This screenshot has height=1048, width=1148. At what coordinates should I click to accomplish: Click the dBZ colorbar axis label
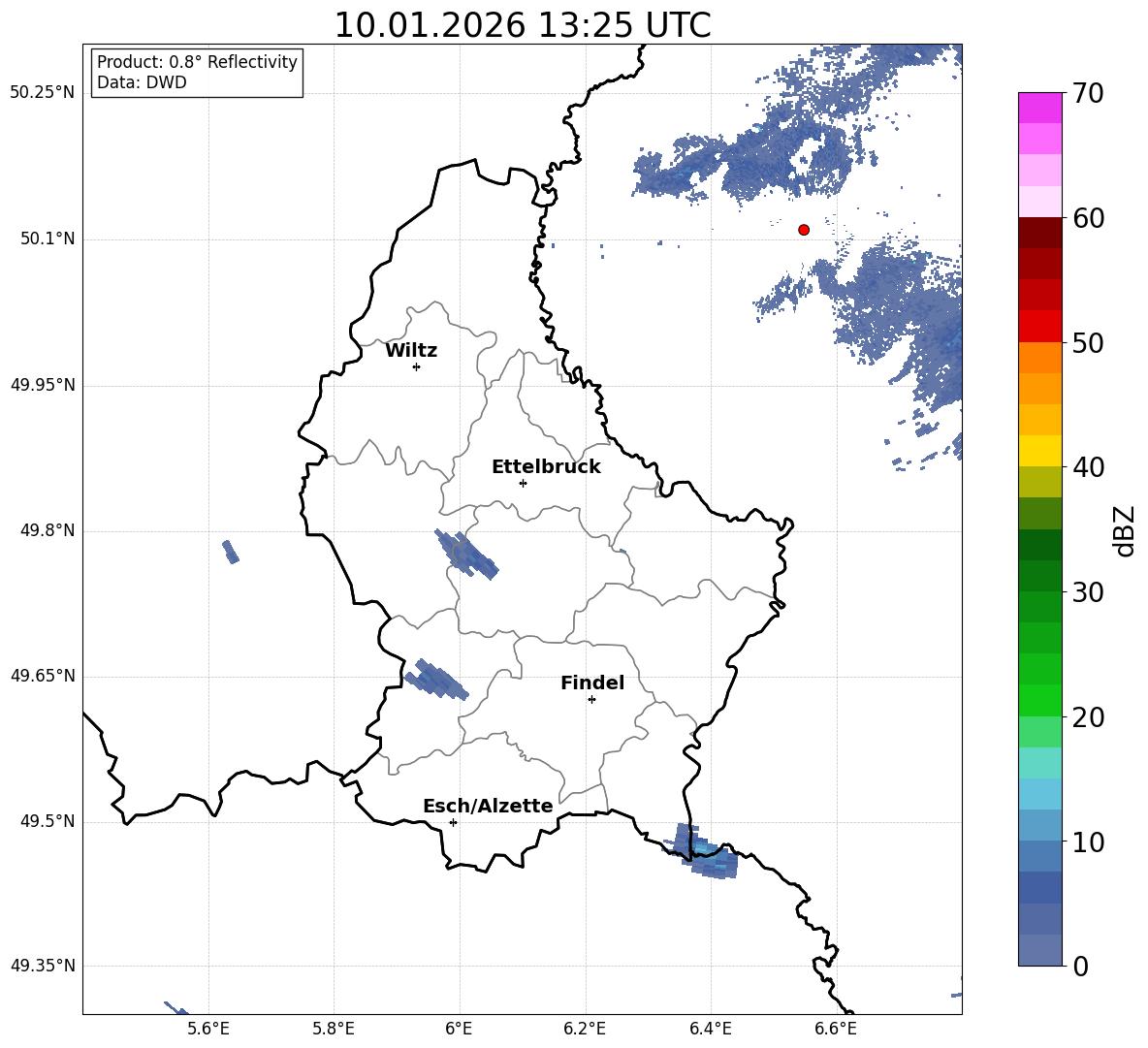[1124, 531]
